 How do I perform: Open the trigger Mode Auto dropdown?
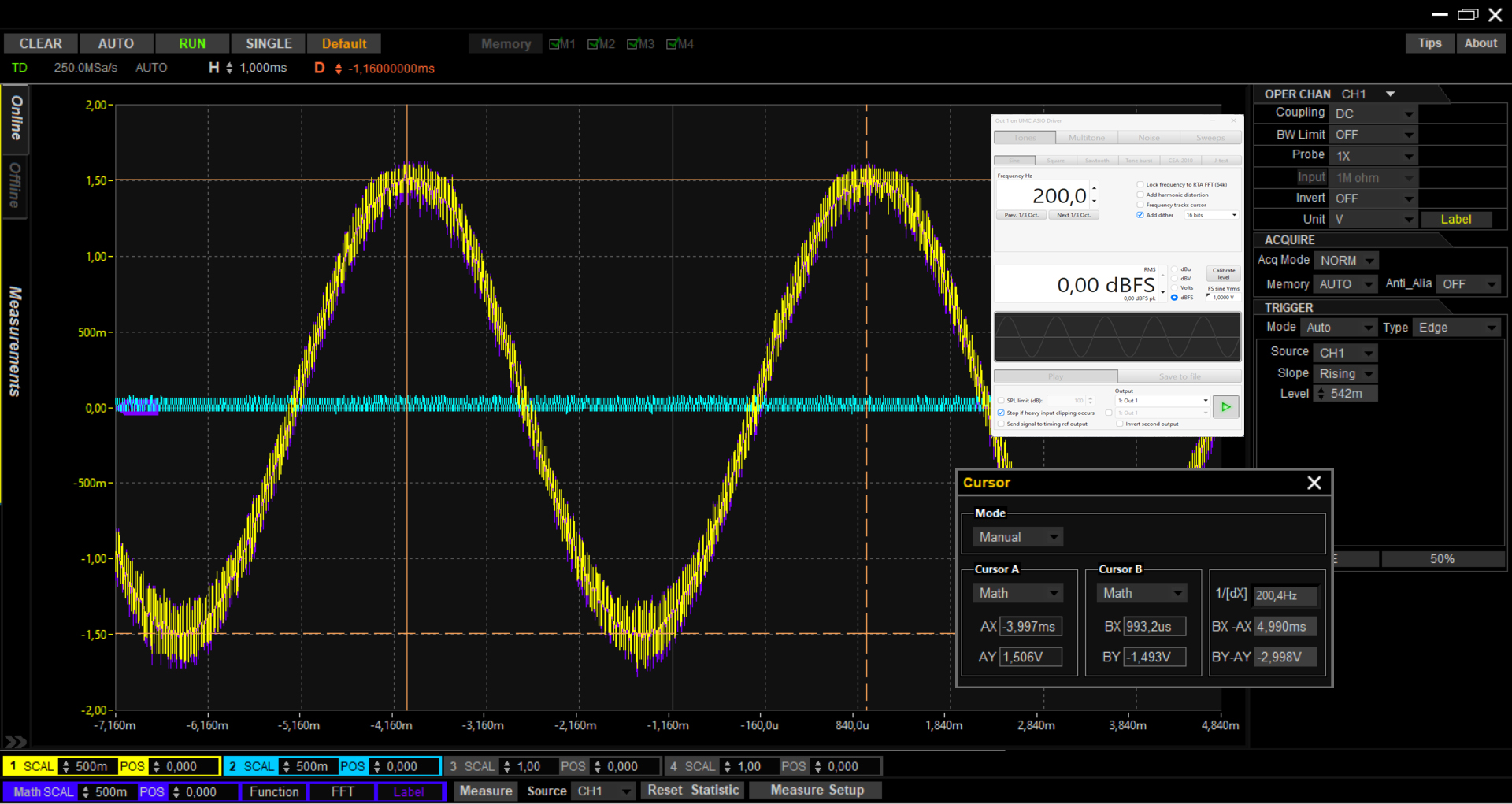[x=1339, y=328]
